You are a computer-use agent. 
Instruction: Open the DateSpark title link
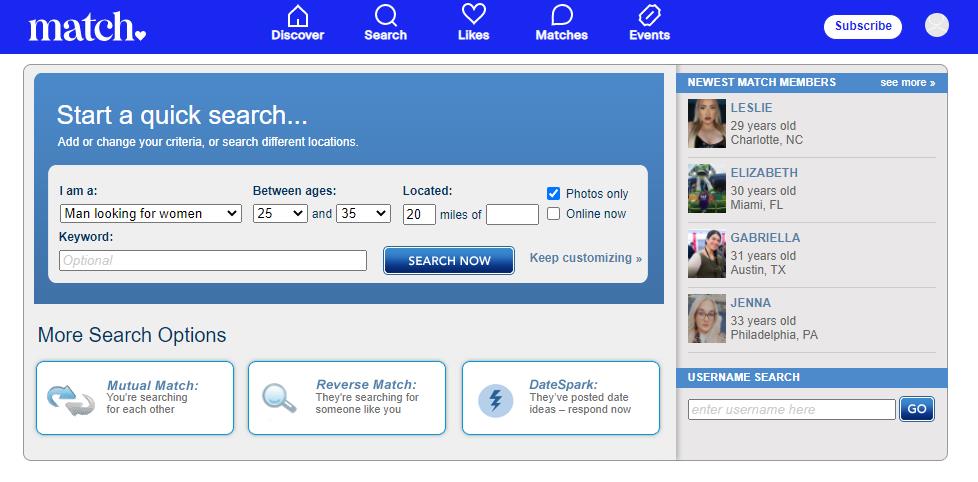[x=563, y=384]
